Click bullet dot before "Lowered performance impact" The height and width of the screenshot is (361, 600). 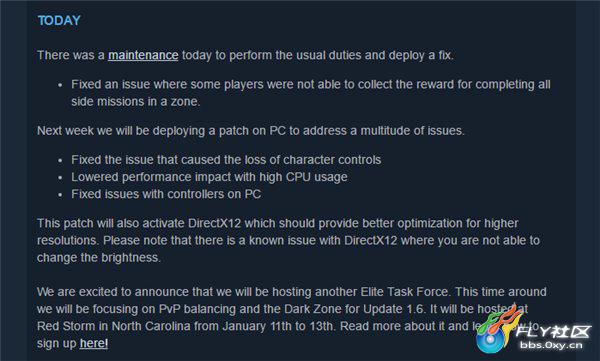tap(60, 178)
